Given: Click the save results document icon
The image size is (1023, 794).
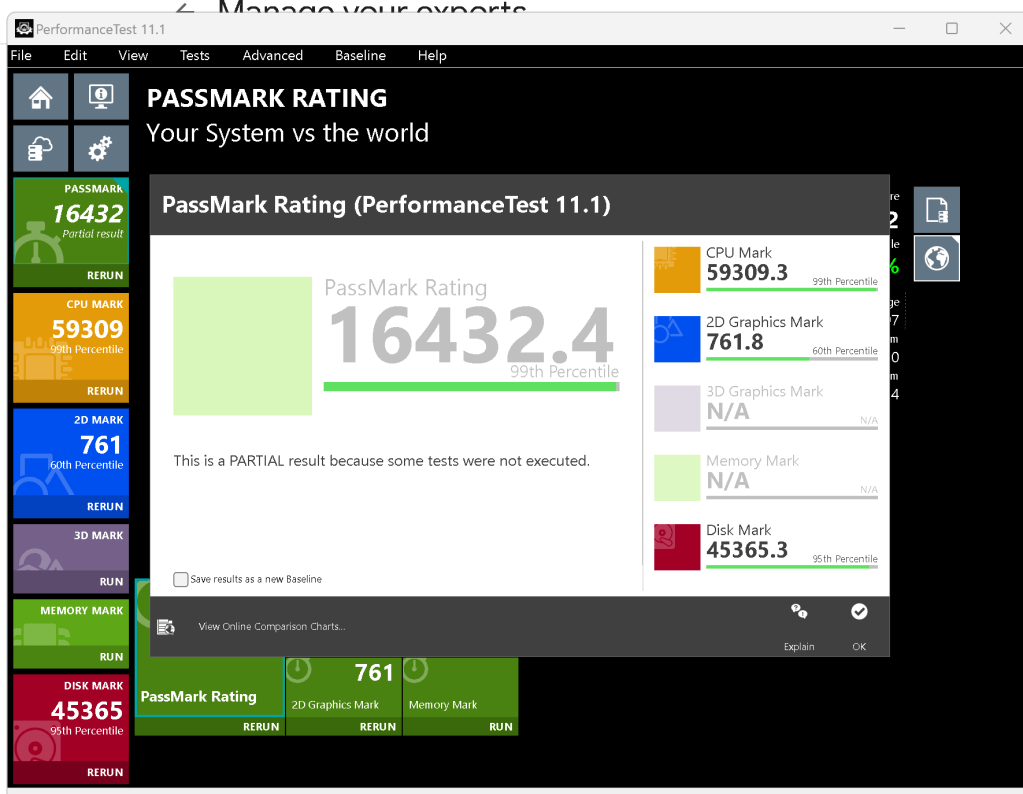Looking at the screenshot, I should pyautogui.click(x=936, y=210).
